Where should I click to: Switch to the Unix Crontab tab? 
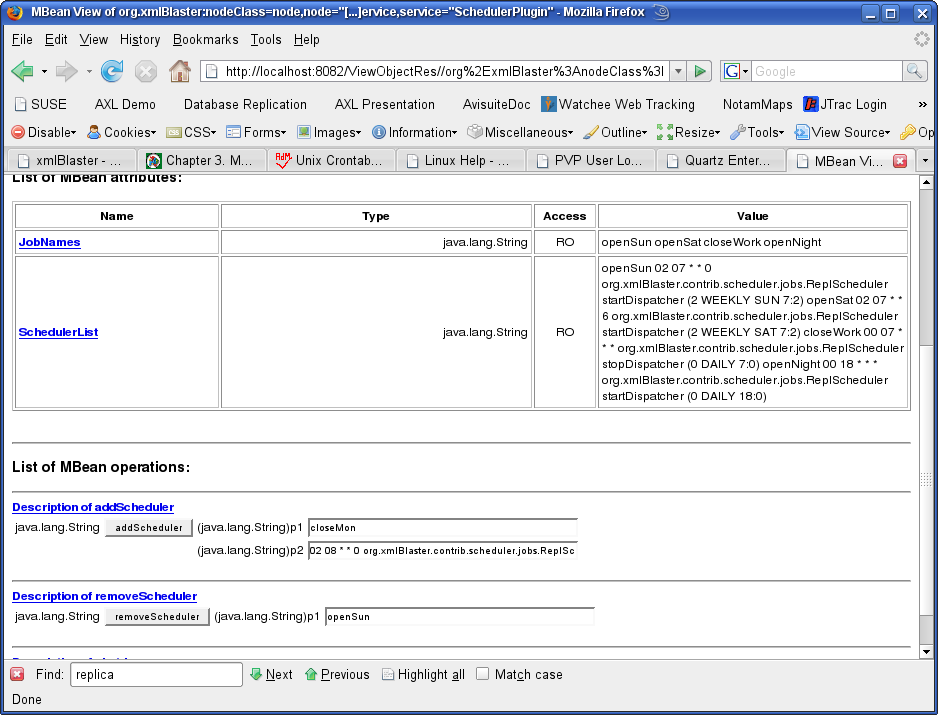330,160
